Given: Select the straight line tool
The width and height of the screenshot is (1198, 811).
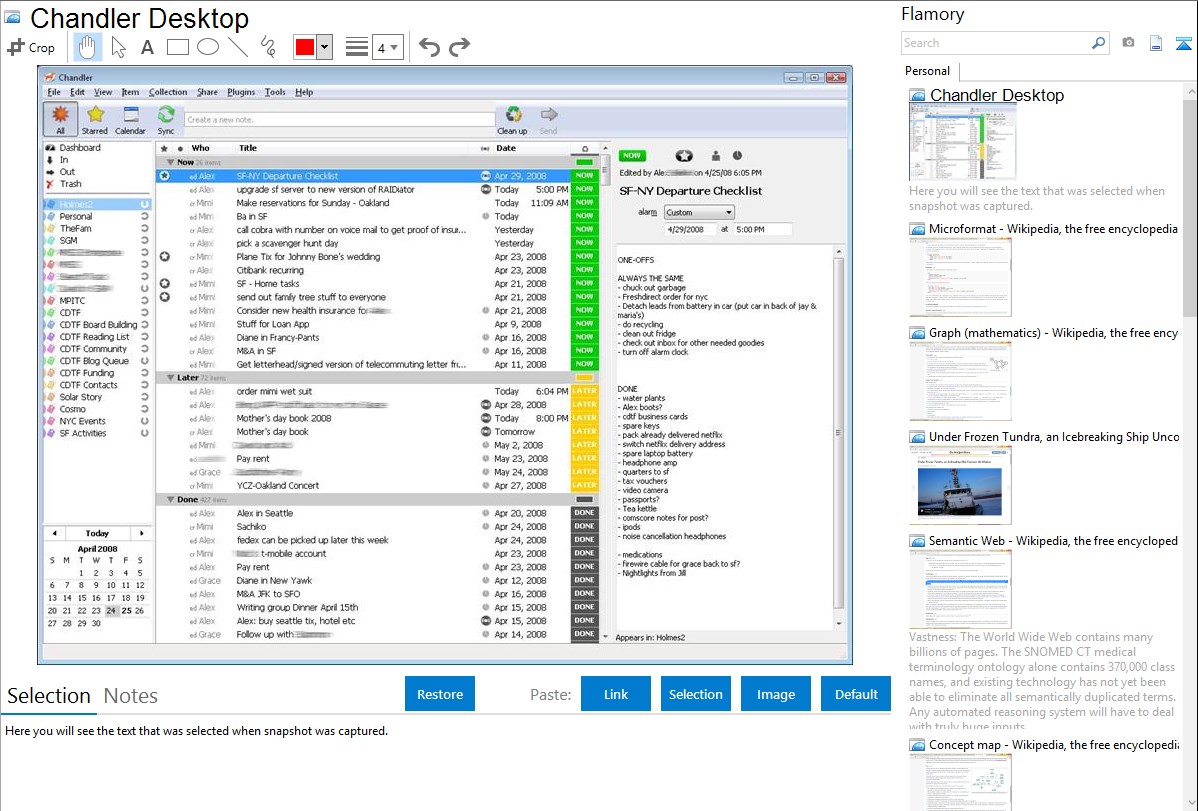Looking at the screenshot, I should [238, 47].
